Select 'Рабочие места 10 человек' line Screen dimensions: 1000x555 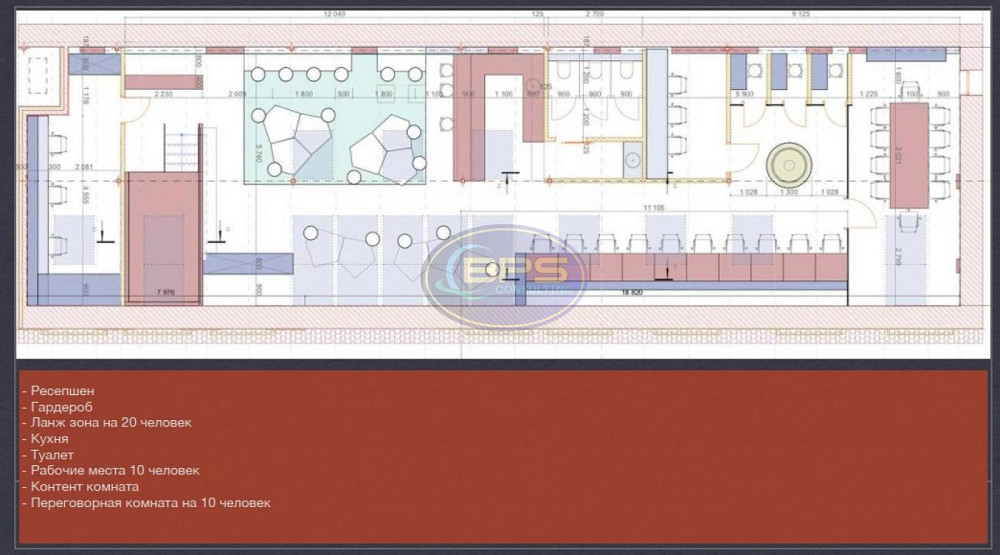click(x=114, y=471)
